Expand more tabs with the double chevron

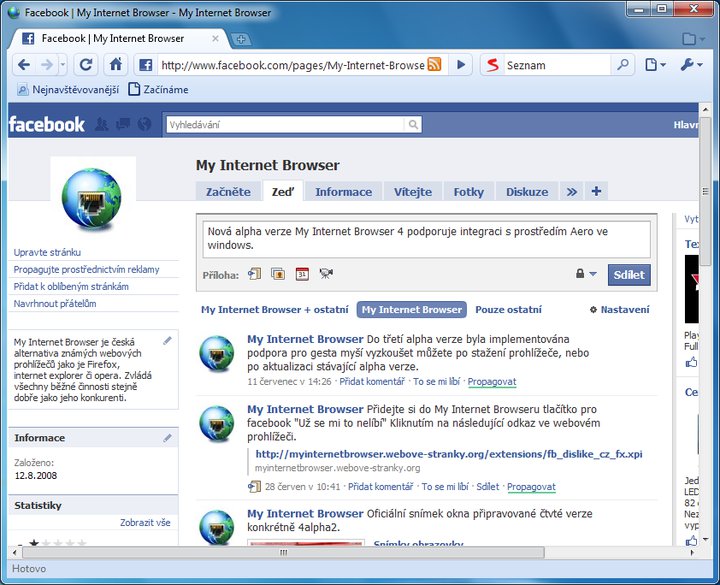[x=571, y=191]
